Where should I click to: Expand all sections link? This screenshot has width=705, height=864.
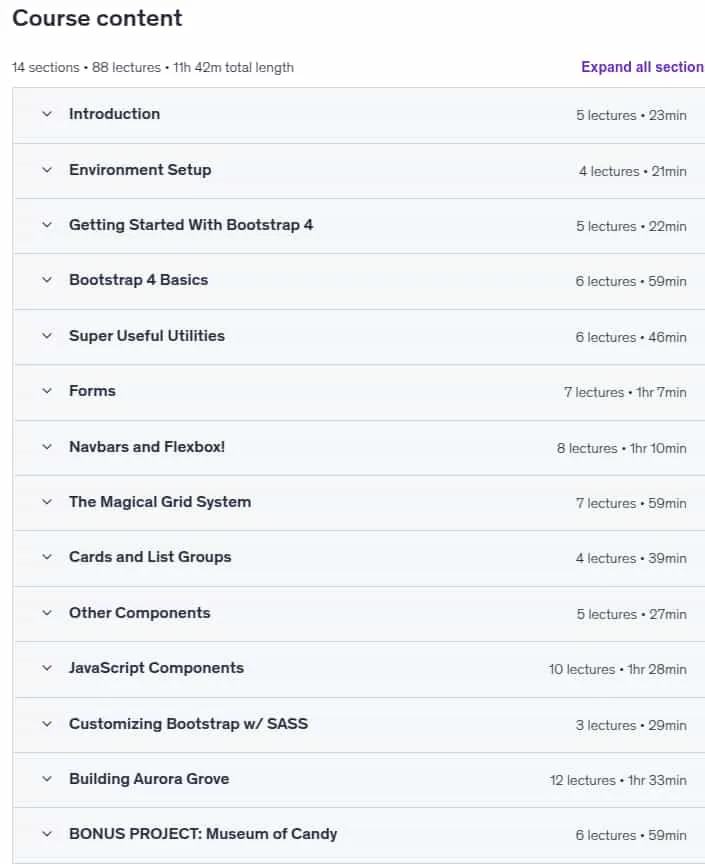(642, 67)
